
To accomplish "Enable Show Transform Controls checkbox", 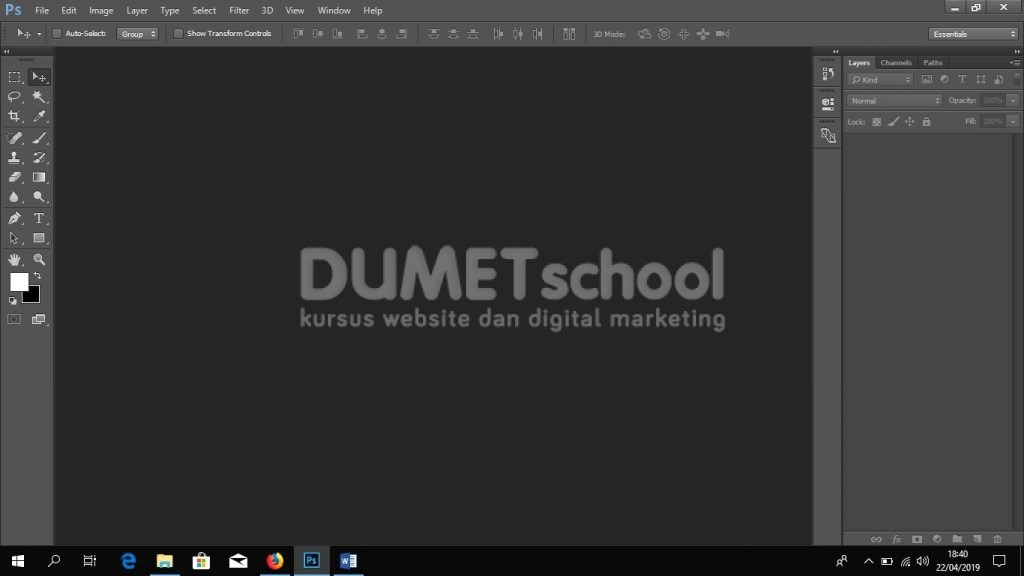I will [x=178, y=33].
